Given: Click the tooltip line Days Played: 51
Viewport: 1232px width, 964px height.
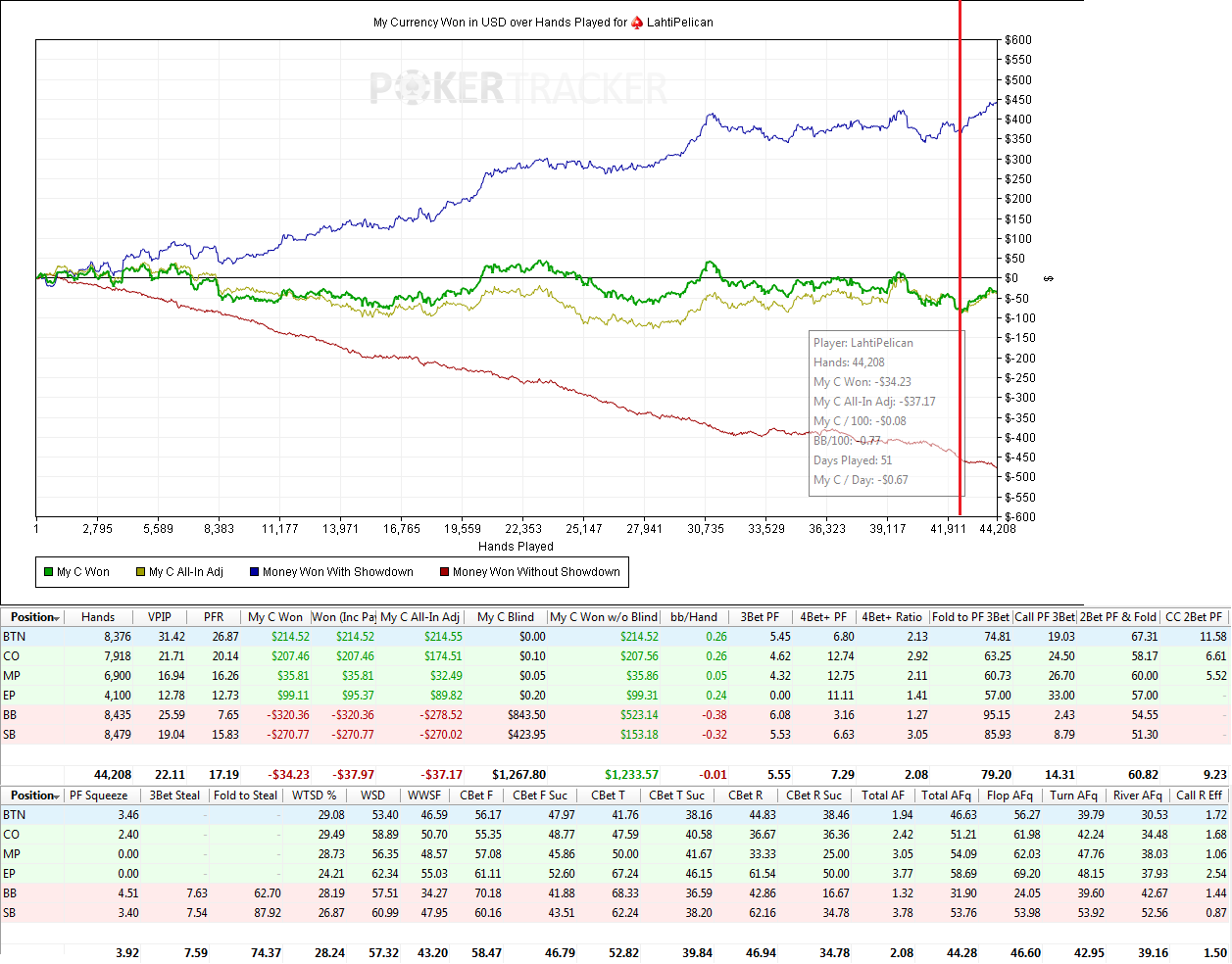Looking at the screenshot, I should tap(853, 460).
